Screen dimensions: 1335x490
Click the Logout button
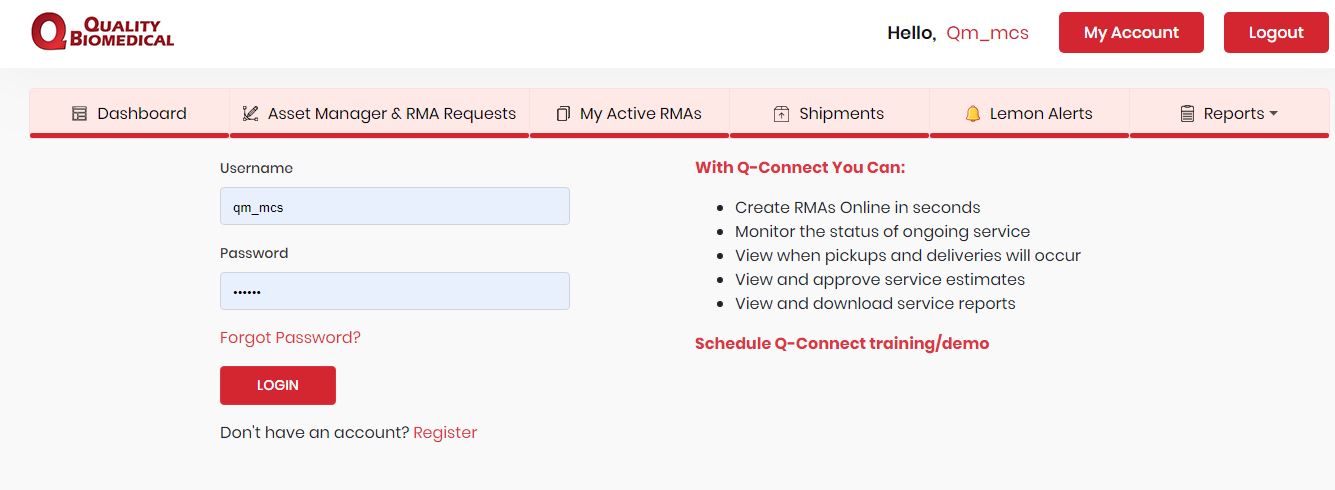(x=1276, y=33)
